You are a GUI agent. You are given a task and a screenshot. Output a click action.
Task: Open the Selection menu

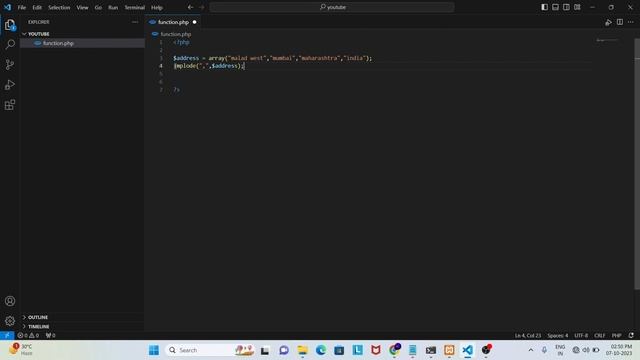[59, 7]
